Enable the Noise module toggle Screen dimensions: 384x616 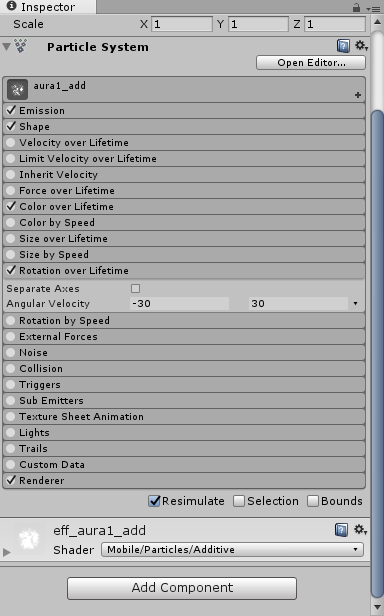[11, 353]
